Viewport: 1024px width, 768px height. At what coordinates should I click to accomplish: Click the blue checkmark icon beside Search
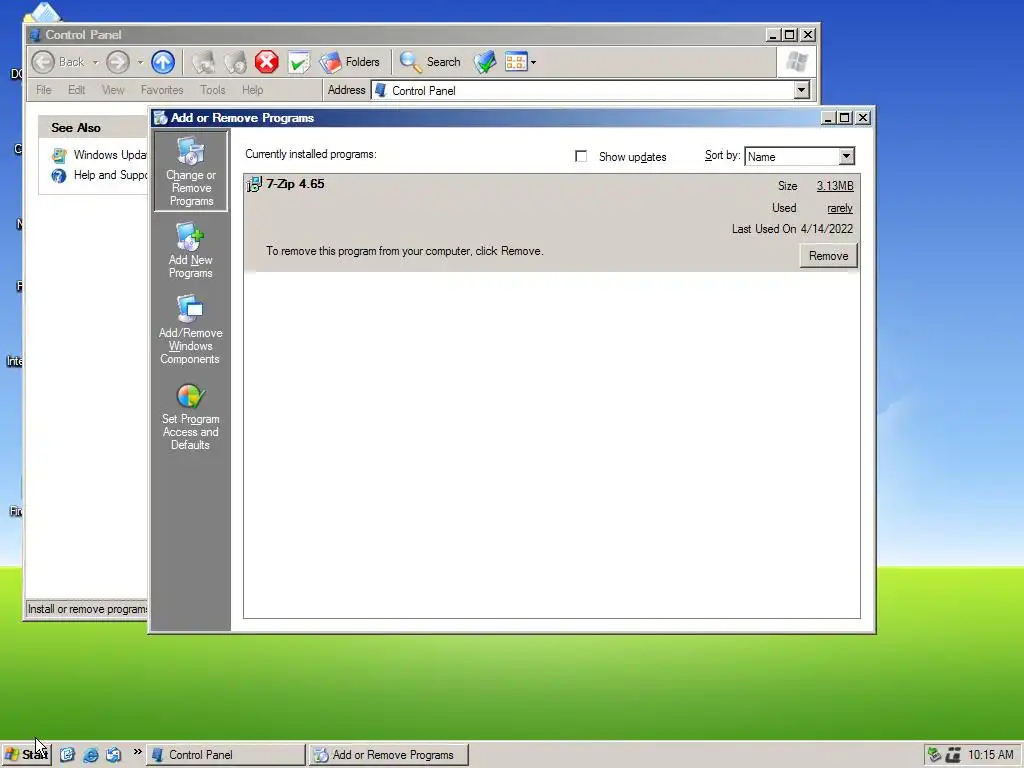[x=485, y=62]
